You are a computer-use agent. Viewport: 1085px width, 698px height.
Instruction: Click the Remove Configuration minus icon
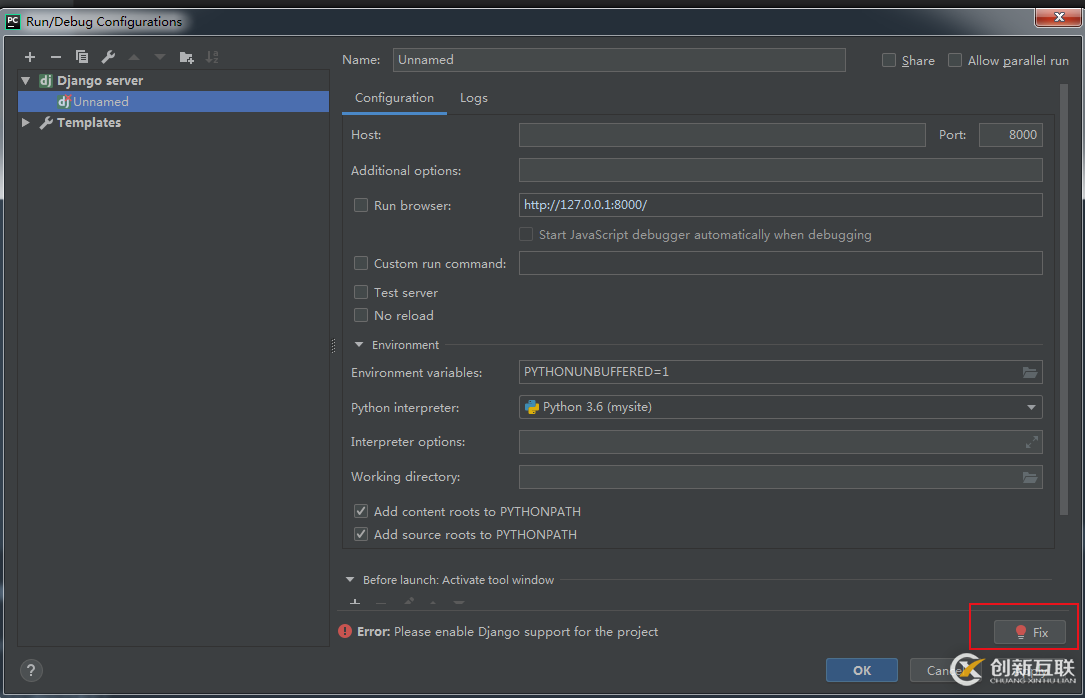click(x=56, y=57)
